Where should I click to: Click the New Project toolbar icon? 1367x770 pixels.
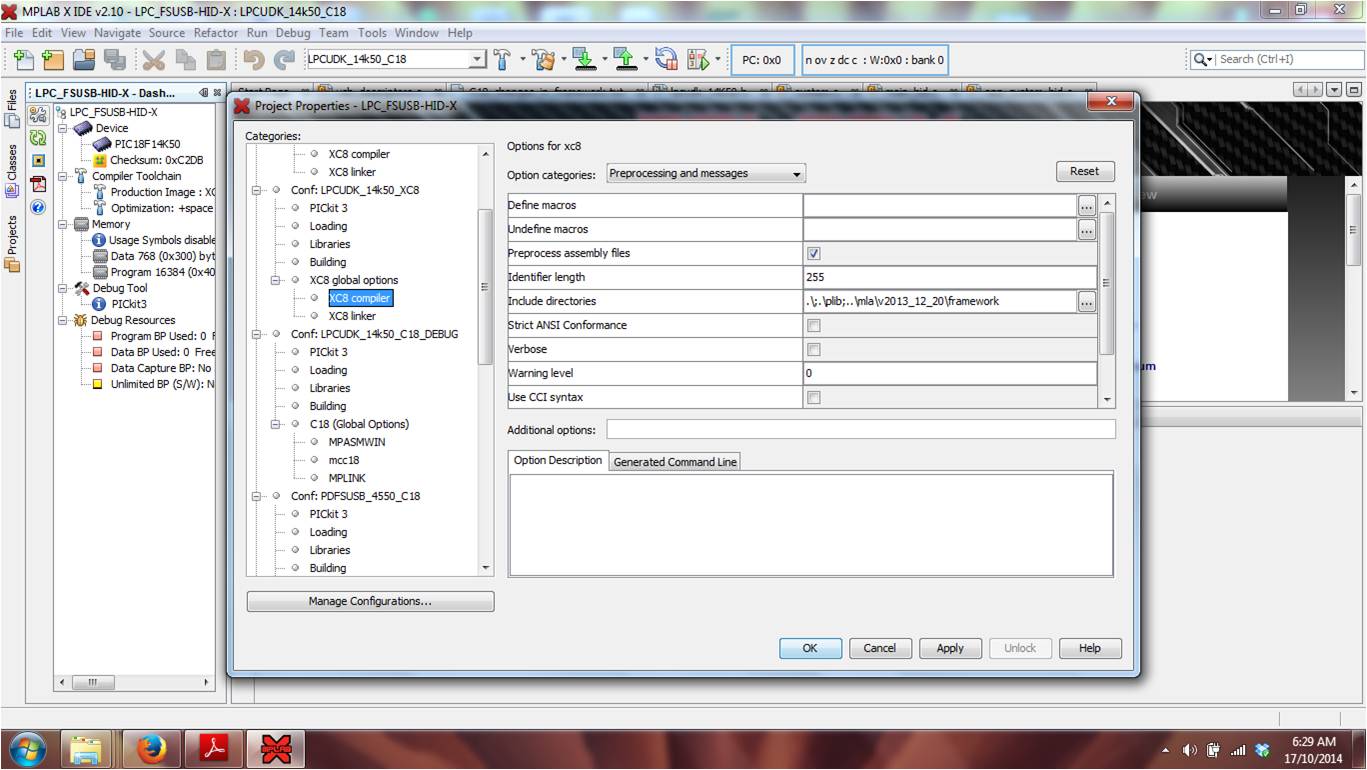[53, 59]
